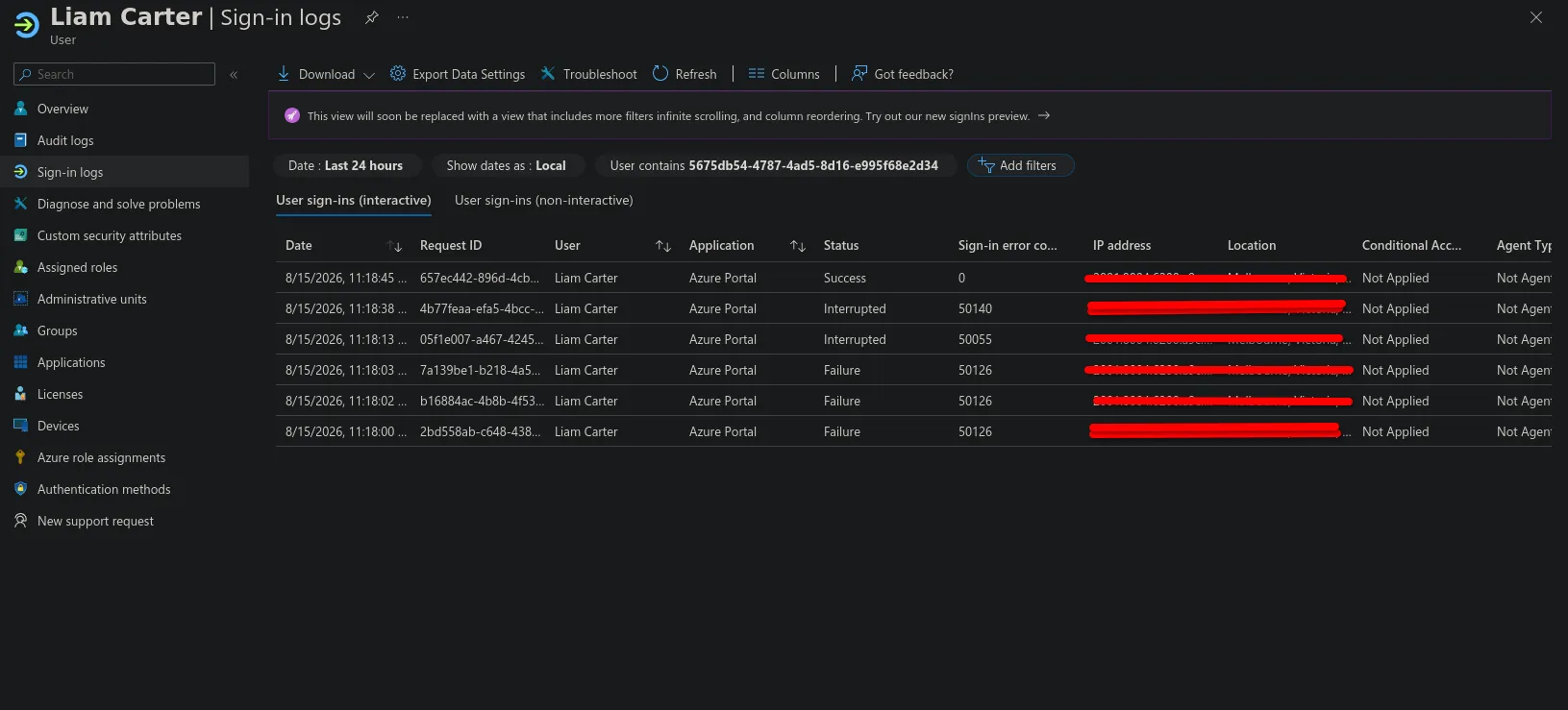Open the Date Last 24 hours filter
Screen dimensions: 1568x710
click(x=346, y=165)
